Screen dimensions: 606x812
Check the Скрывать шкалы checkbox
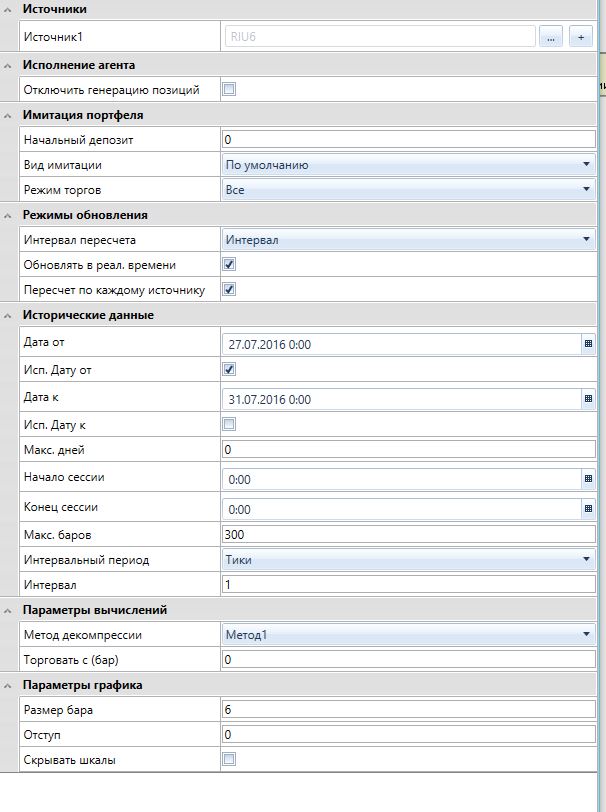[229, 760]
